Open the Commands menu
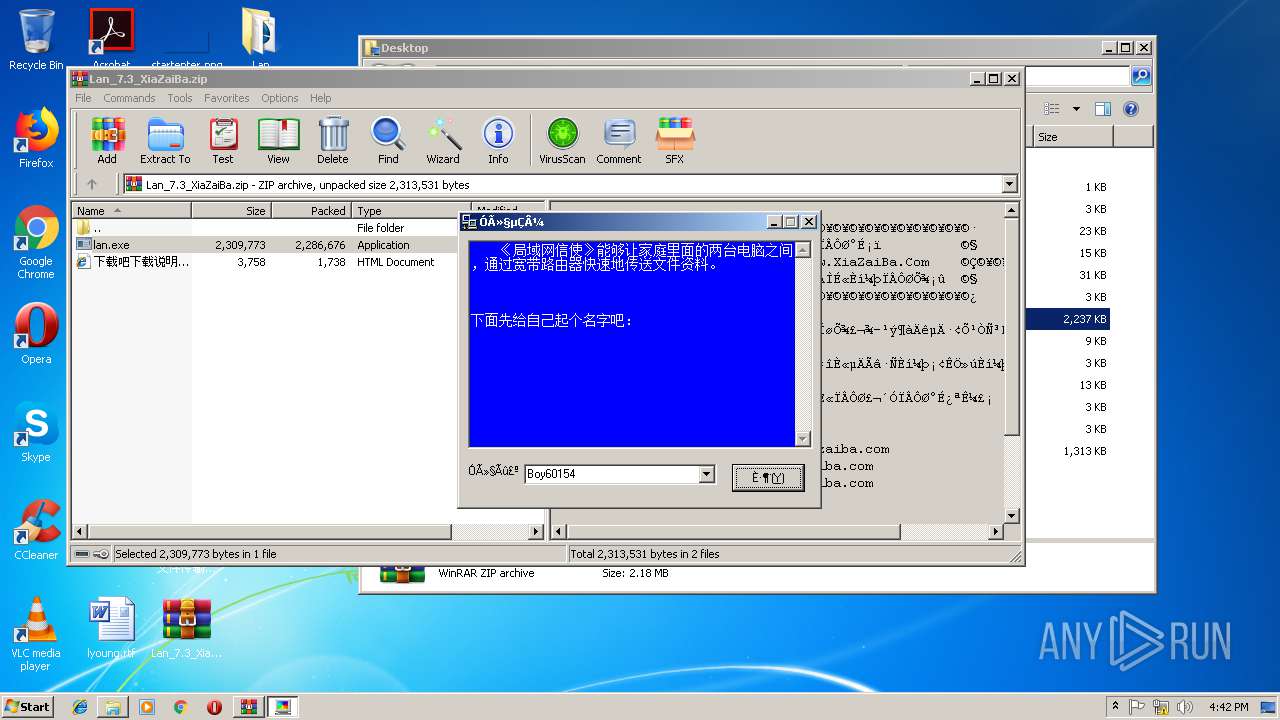The image size is (1280, 720). (x=129, y=98)
